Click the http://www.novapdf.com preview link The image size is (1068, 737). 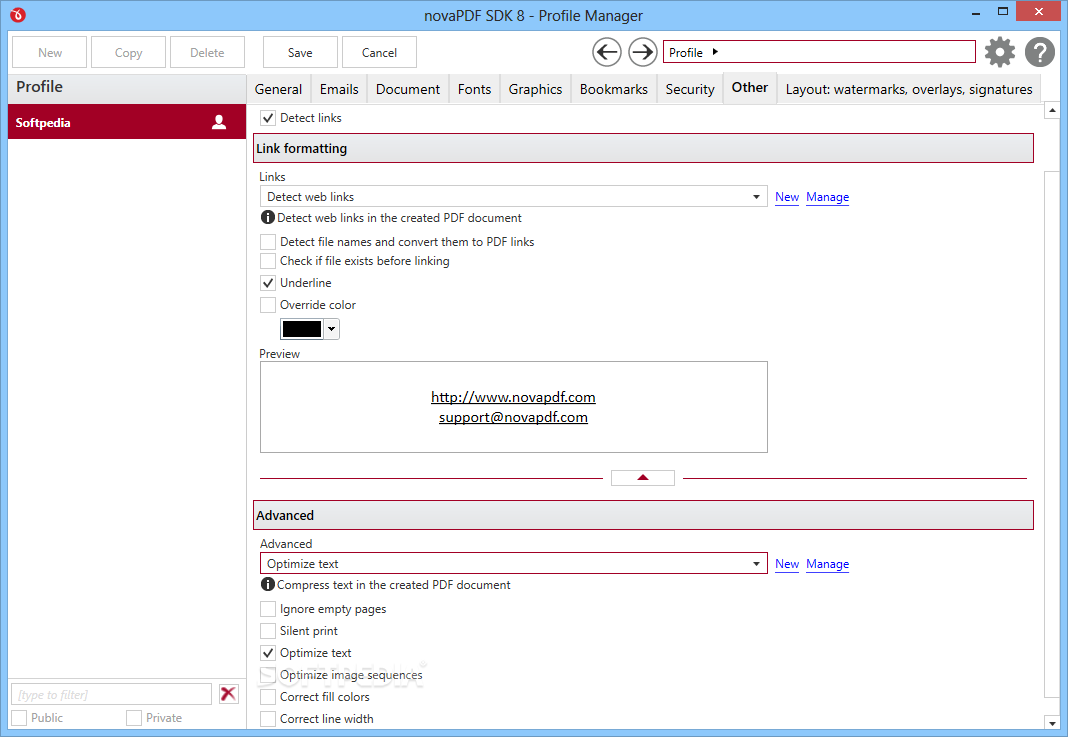(513, 397)
